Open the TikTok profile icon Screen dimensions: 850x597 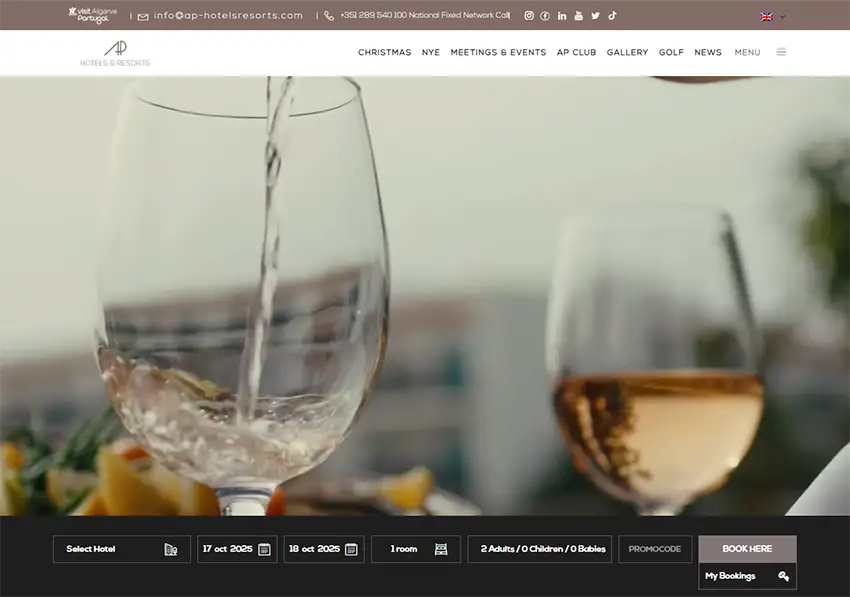pos(612,16)
